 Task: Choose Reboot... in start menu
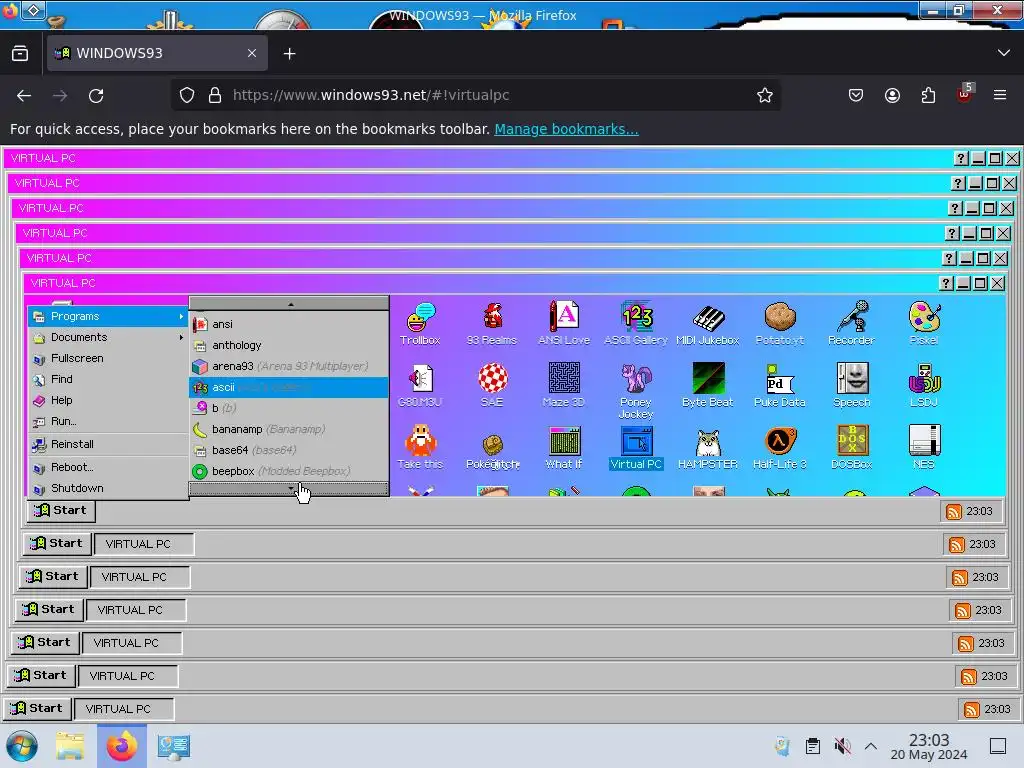108,467
